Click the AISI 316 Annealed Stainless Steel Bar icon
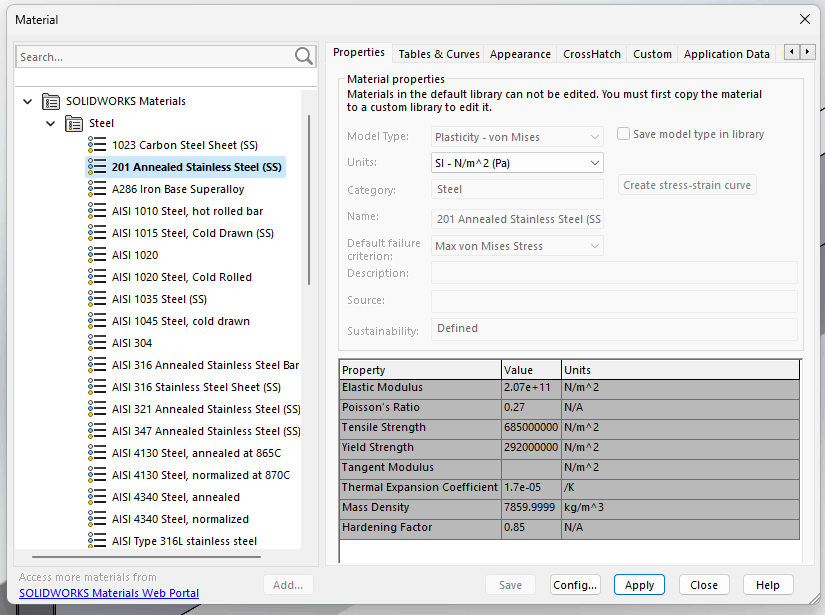 tap(97, 365)
